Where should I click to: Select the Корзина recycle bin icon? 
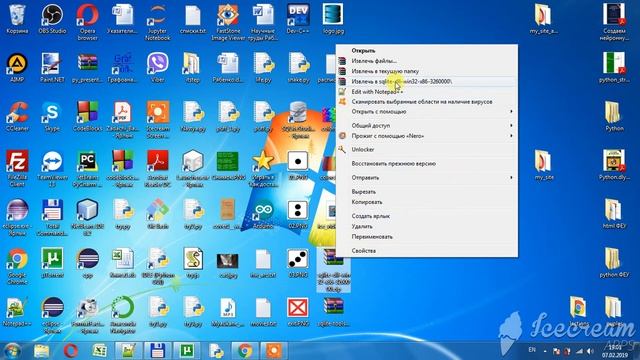(x=17, y=20)
